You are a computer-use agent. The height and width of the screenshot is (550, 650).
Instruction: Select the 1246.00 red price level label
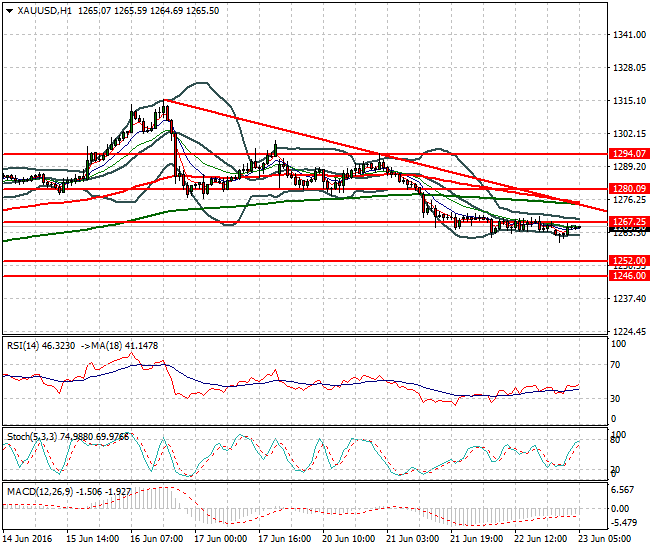click(629, 276)
